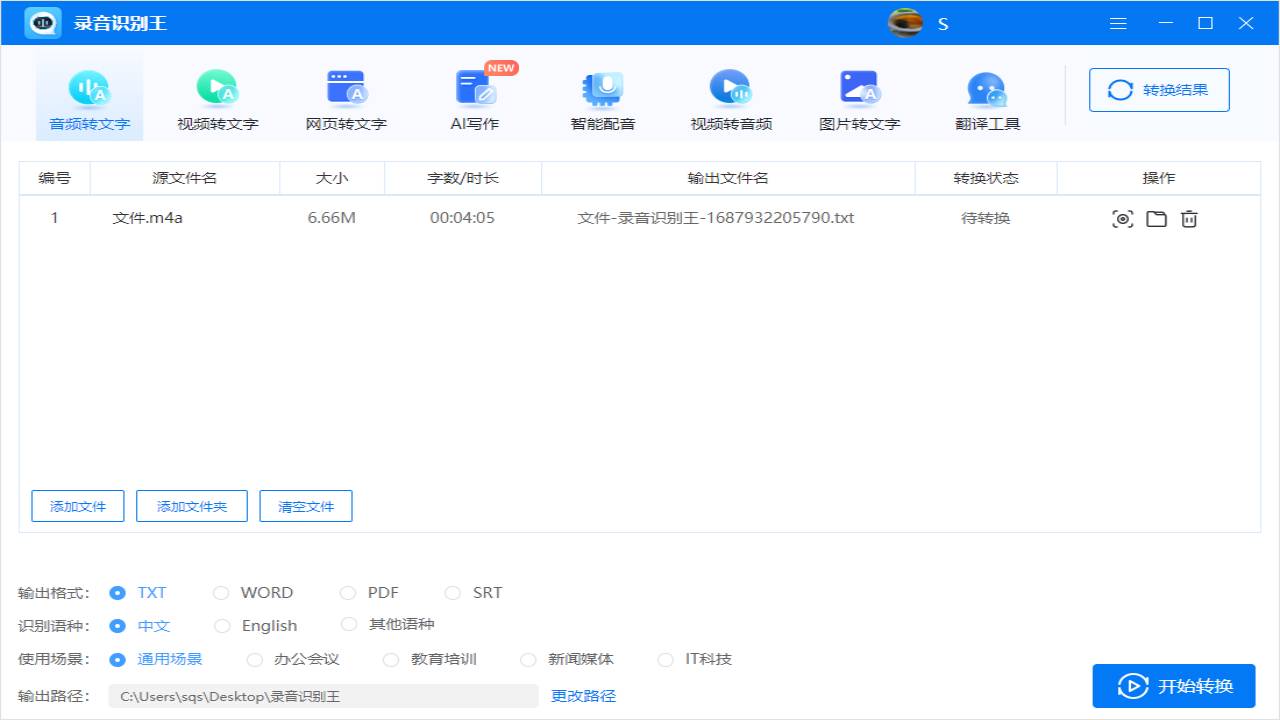The image size is (1280, 720).
Task: Open the 翻译工具 translation tool
Action: 986,95
